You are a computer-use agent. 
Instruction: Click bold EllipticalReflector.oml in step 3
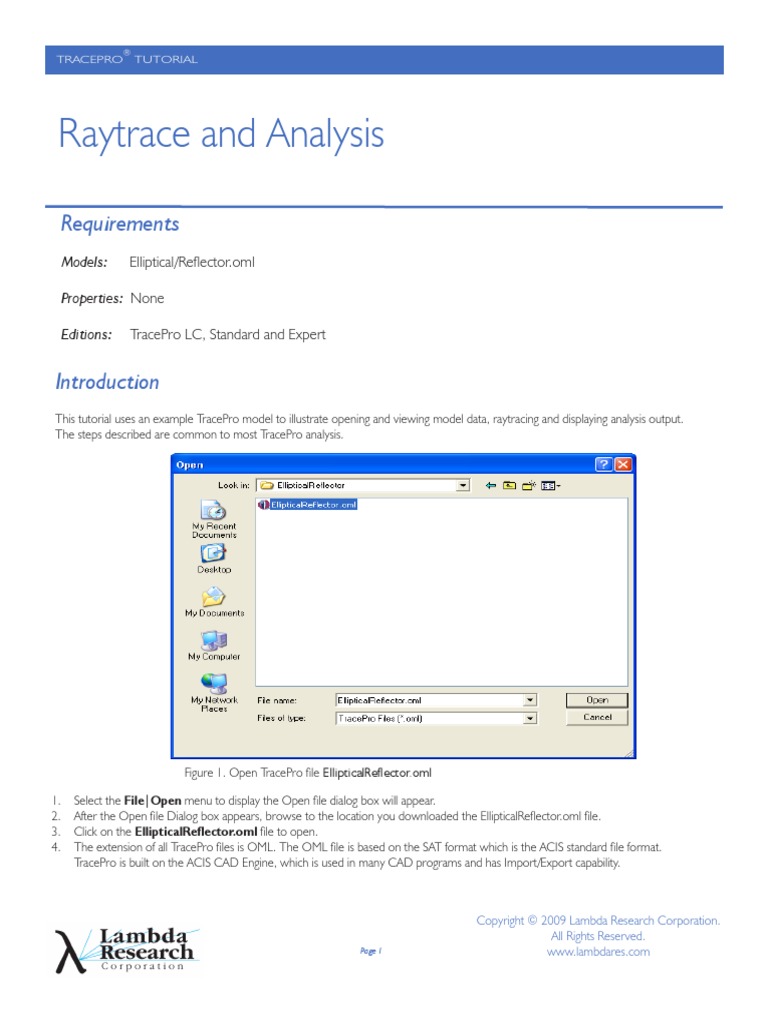tap(196, 832)
